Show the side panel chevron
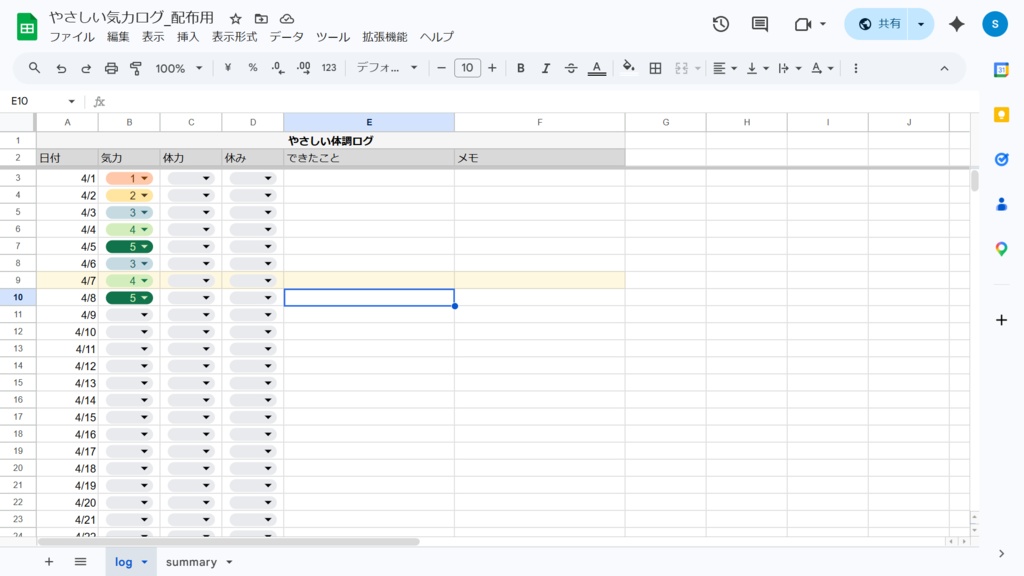The image size is (1024, 576). (1001, 554)
